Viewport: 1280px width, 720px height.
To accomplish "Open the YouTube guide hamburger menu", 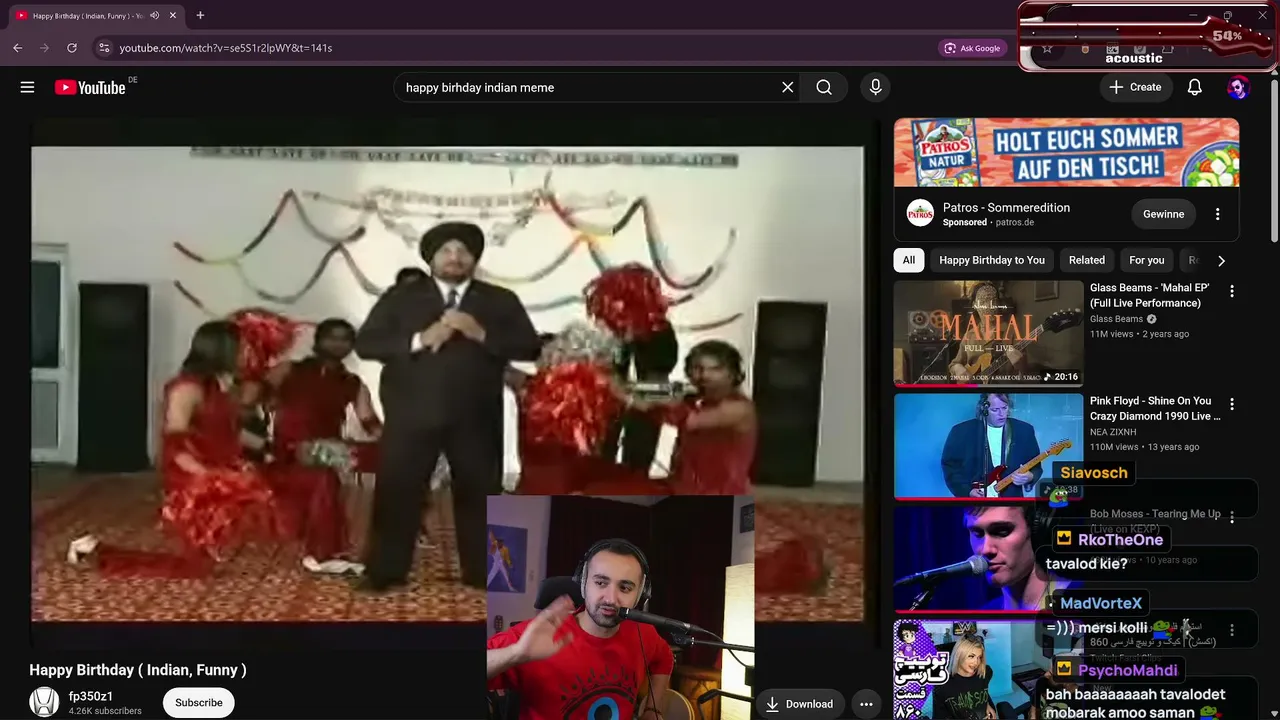I will (x=27, y=87).
